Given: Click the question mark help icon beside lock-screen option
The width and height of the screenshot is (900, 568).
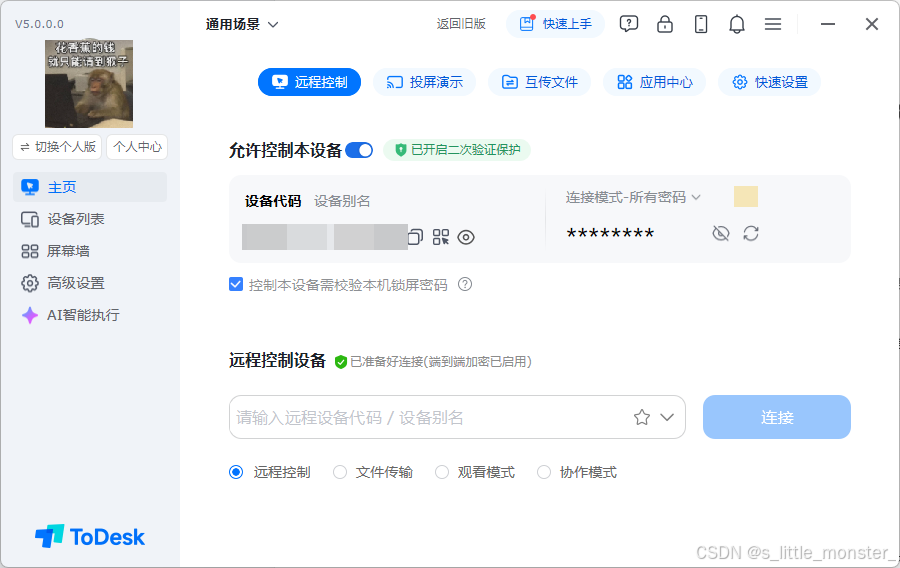Looking at the screenshot, I should pos(465,284).
